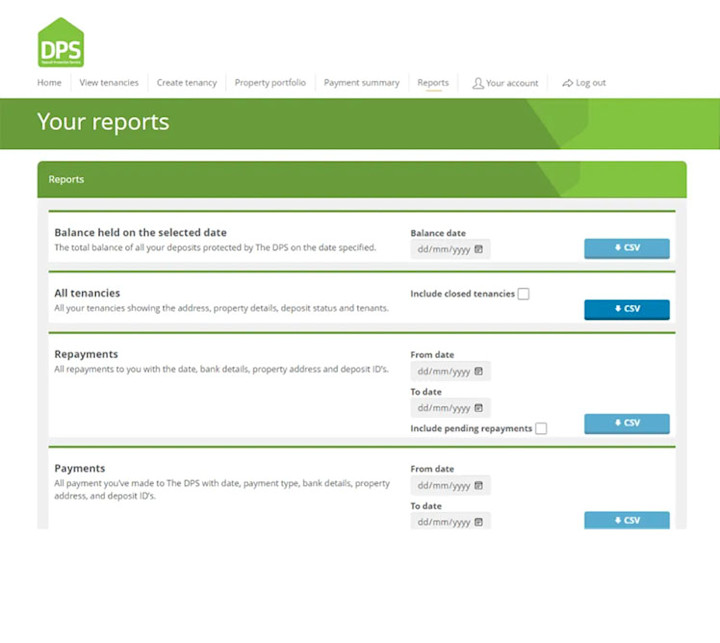Click the 'All tenancies' heading
This screenshot has height=643, width=720.
click(87, 293)
